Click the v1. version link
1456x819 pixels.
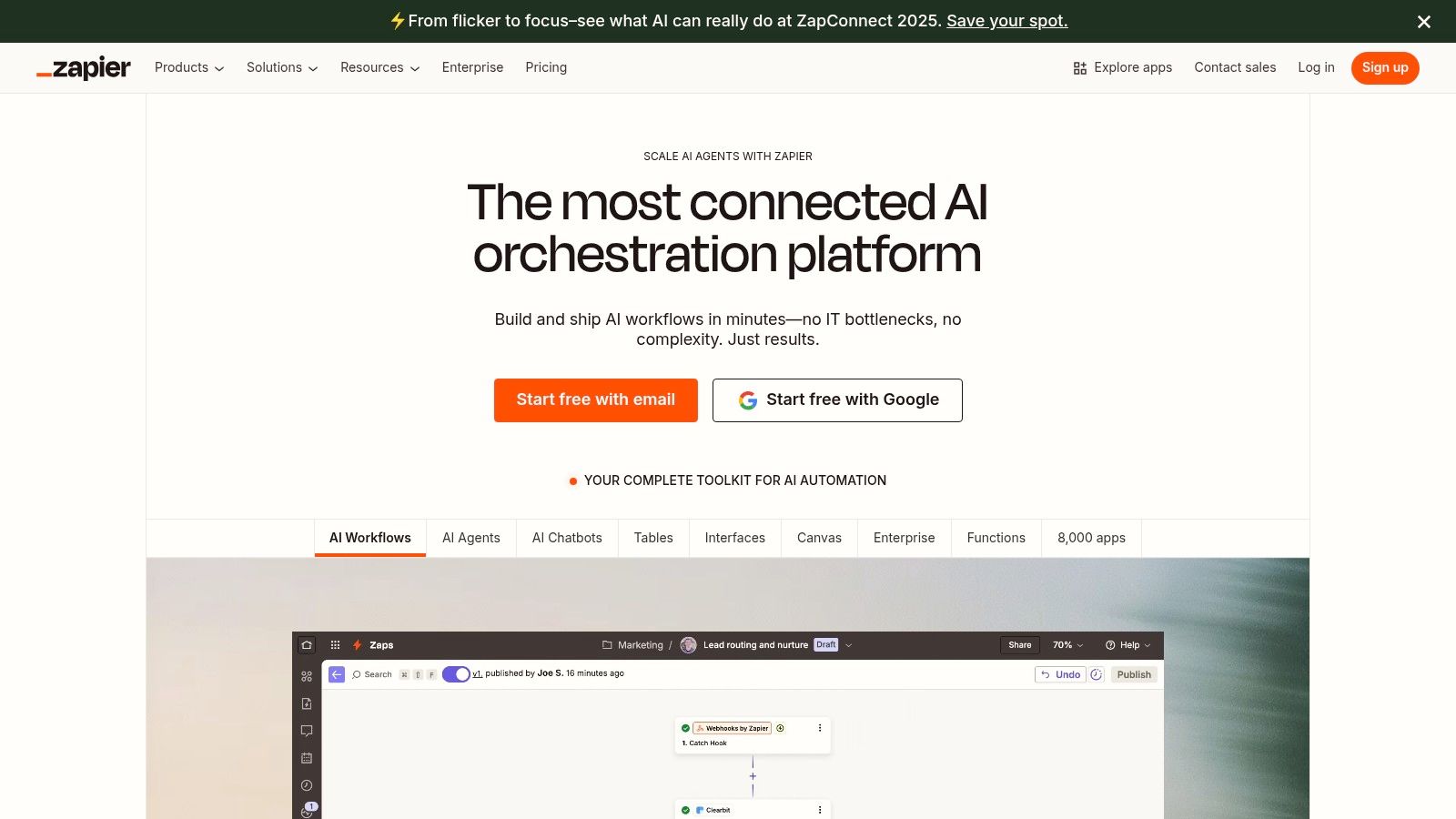click(x=478, y=674)
